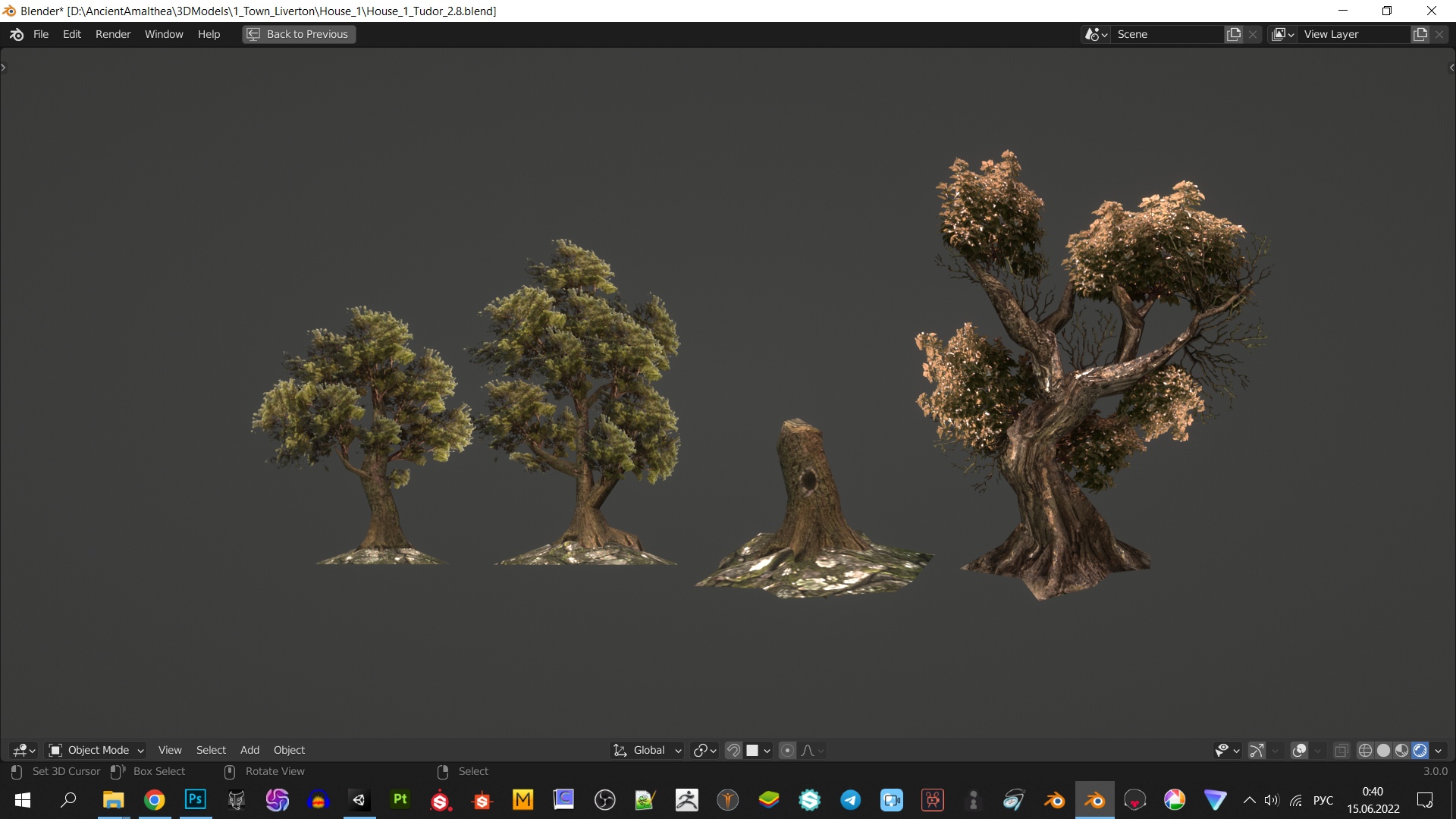Toggle snapping magnet on
The height and width of the screenshot is (819, 1456).
tap(733, 750)
